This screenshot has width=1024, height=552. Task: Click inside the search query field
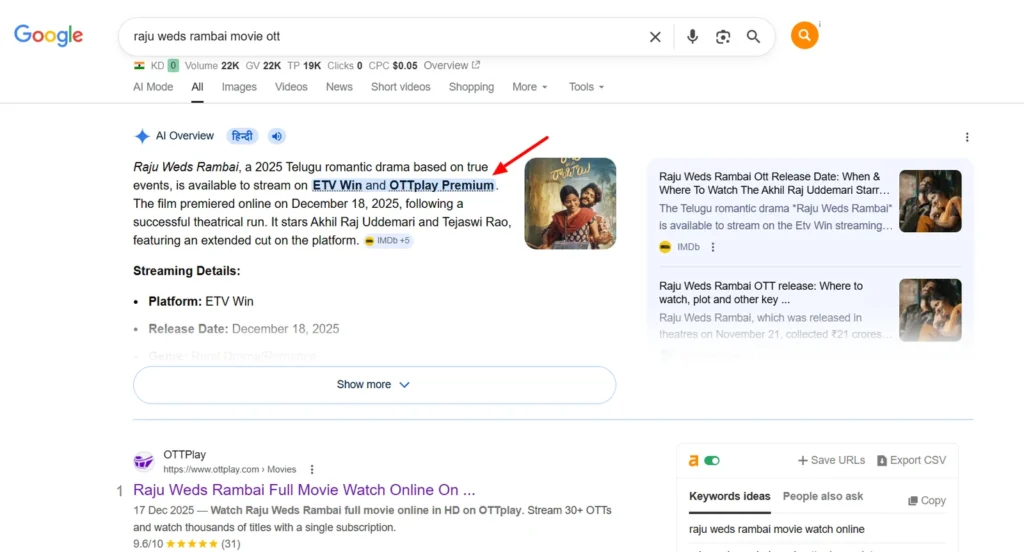[385, 37]
